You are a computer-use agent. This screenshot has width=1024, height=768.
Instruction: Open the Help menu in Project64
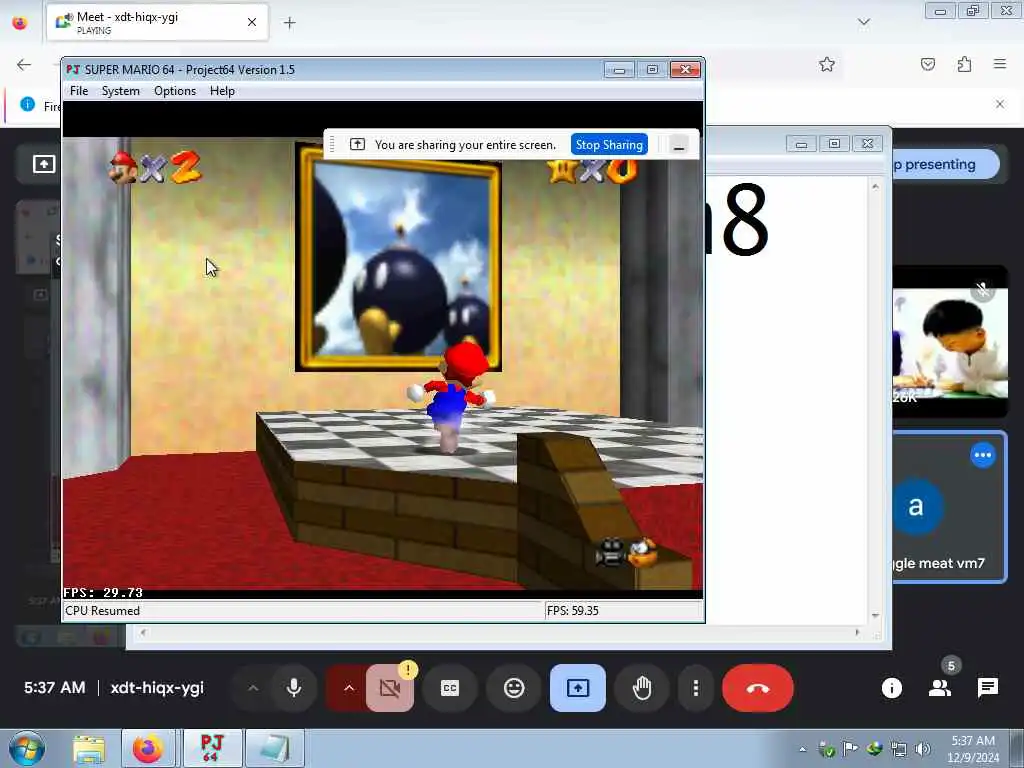tap(222, 91)
